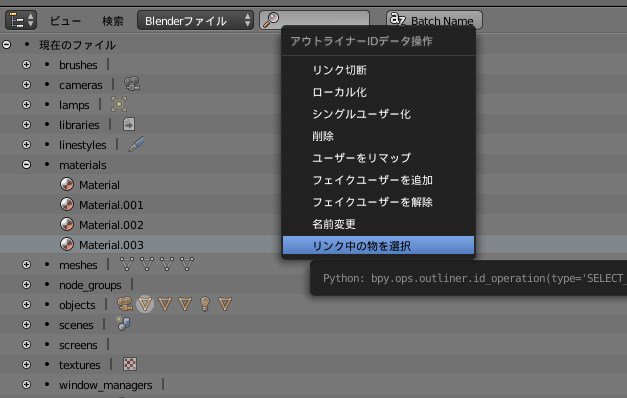
Task: Click the scene icon in scenes row
Action: 123,324
